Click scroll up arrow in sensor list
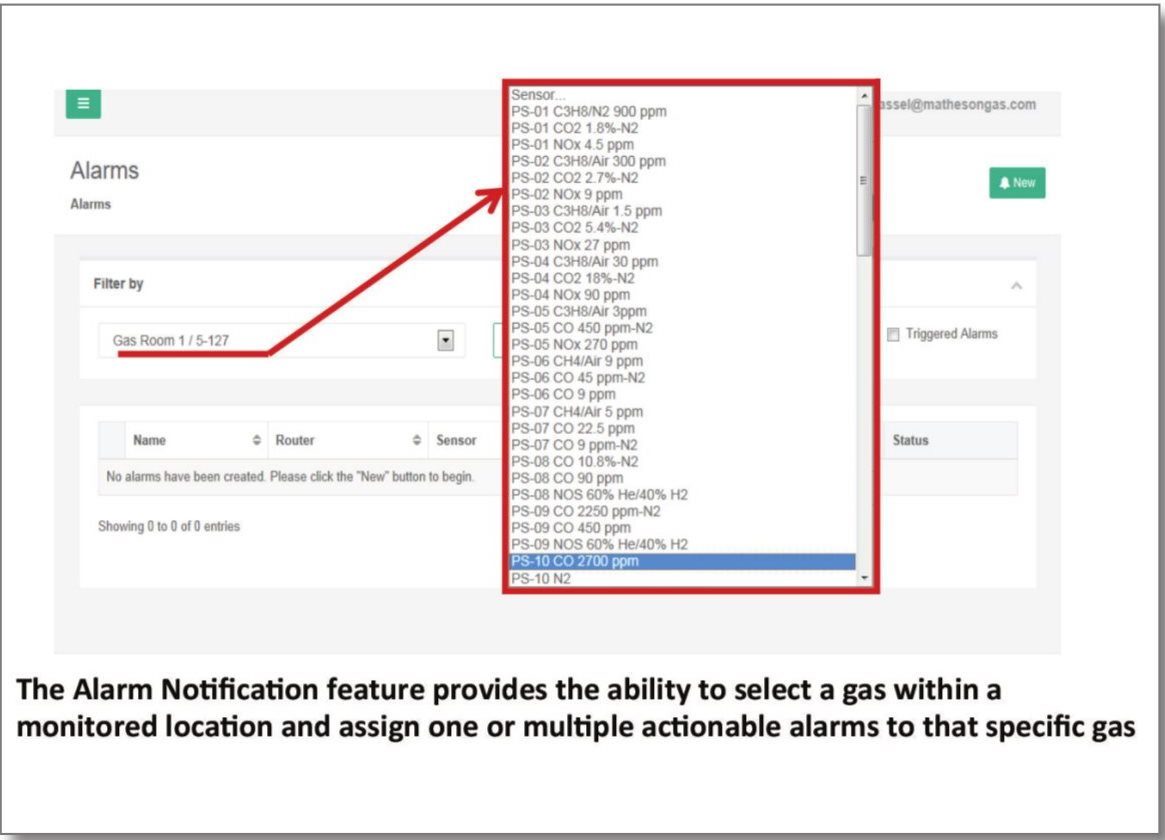This screenshot has width=1165, height=840. 864,96
